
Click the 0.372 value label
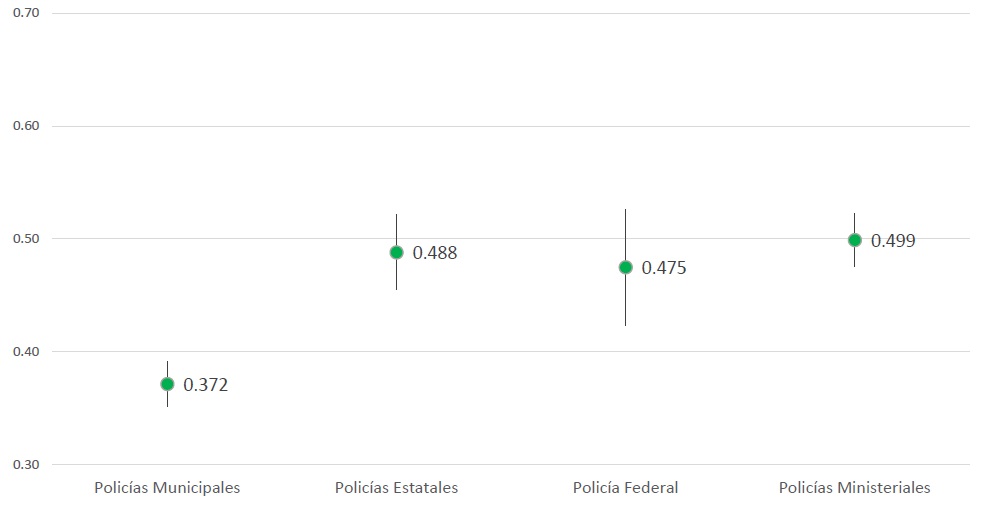206,385
